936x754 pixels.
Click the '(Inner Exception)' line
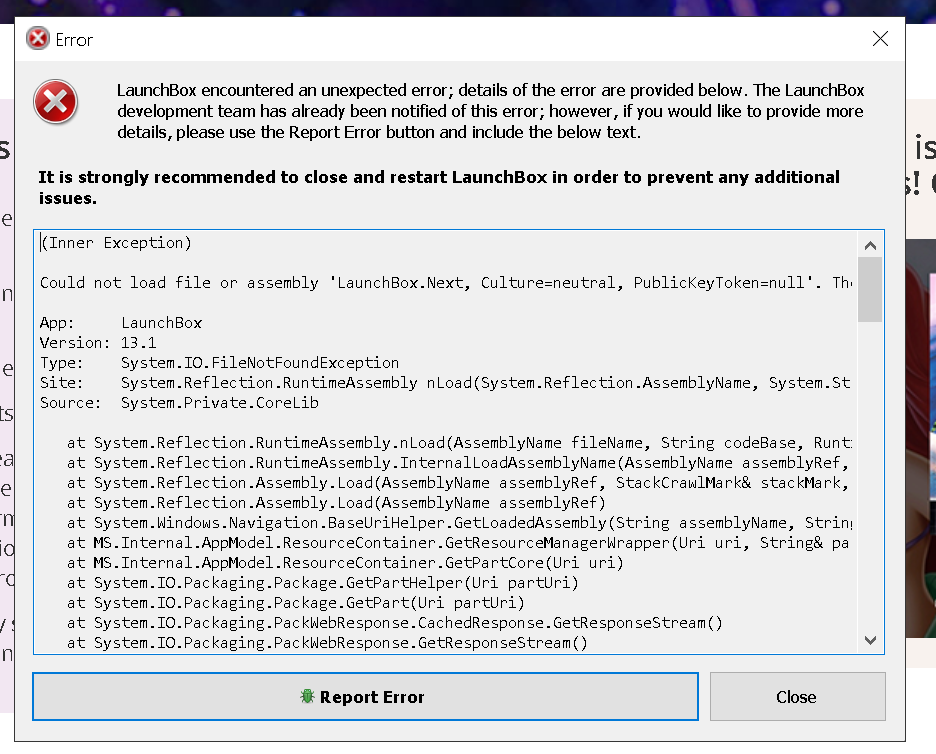click(116, 243)
